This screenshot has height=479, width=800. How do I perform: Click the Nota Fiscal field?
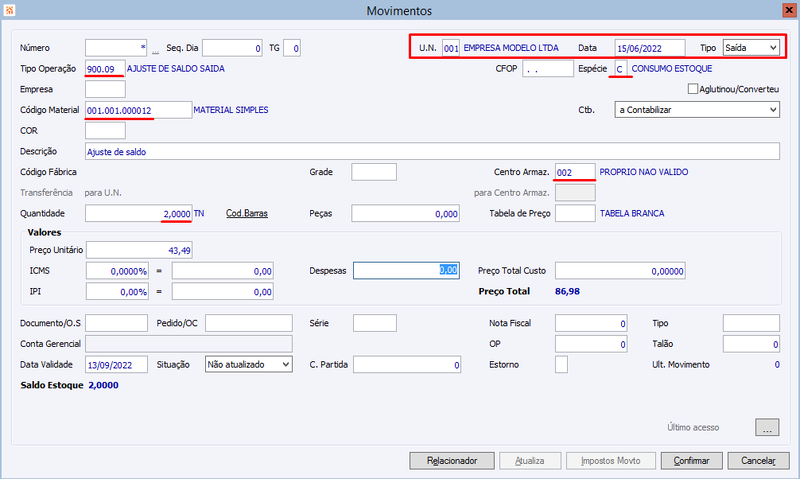[x=591, y=323]
